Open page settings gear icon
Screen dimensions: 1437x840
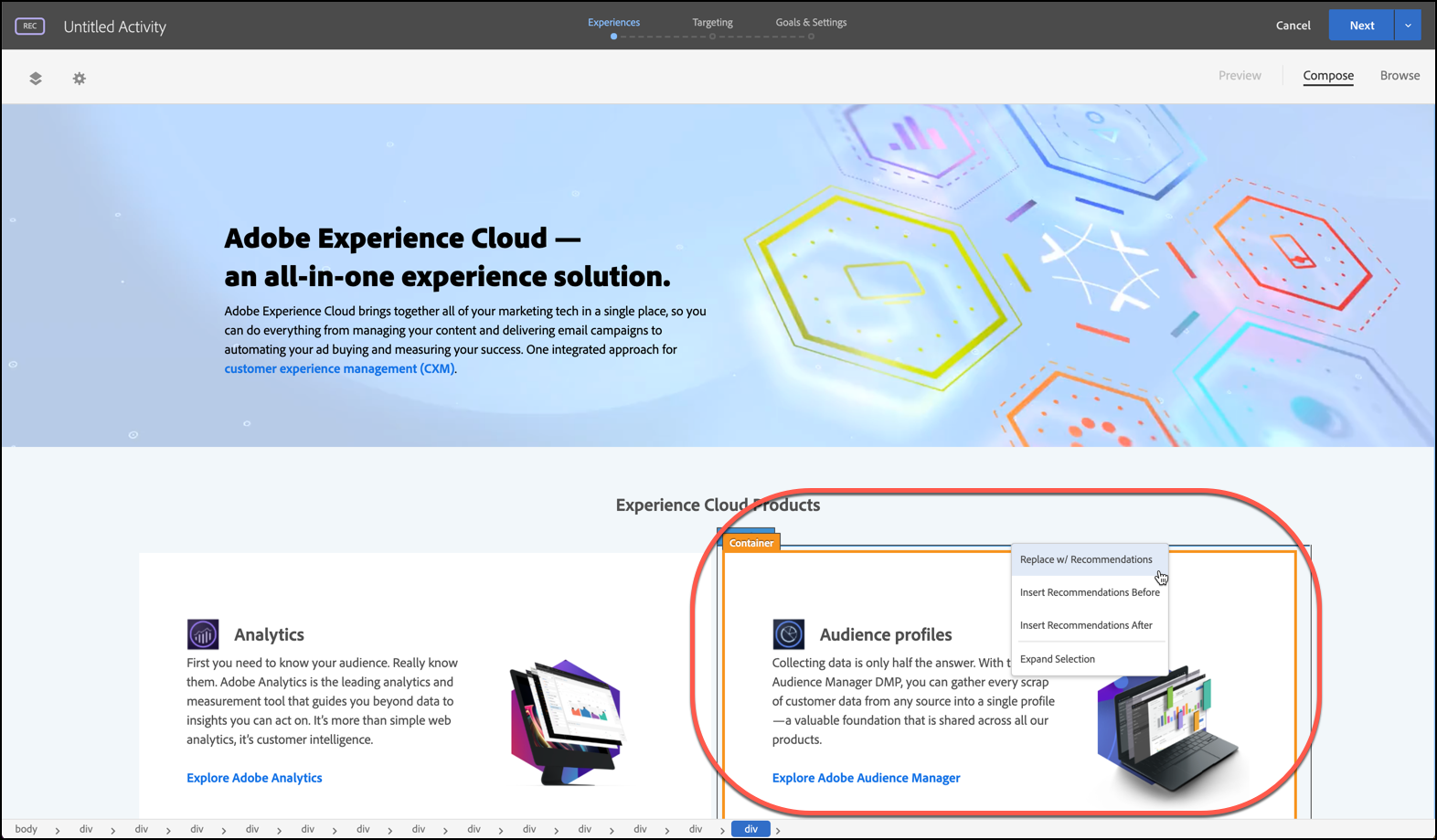tap(80, 79)
